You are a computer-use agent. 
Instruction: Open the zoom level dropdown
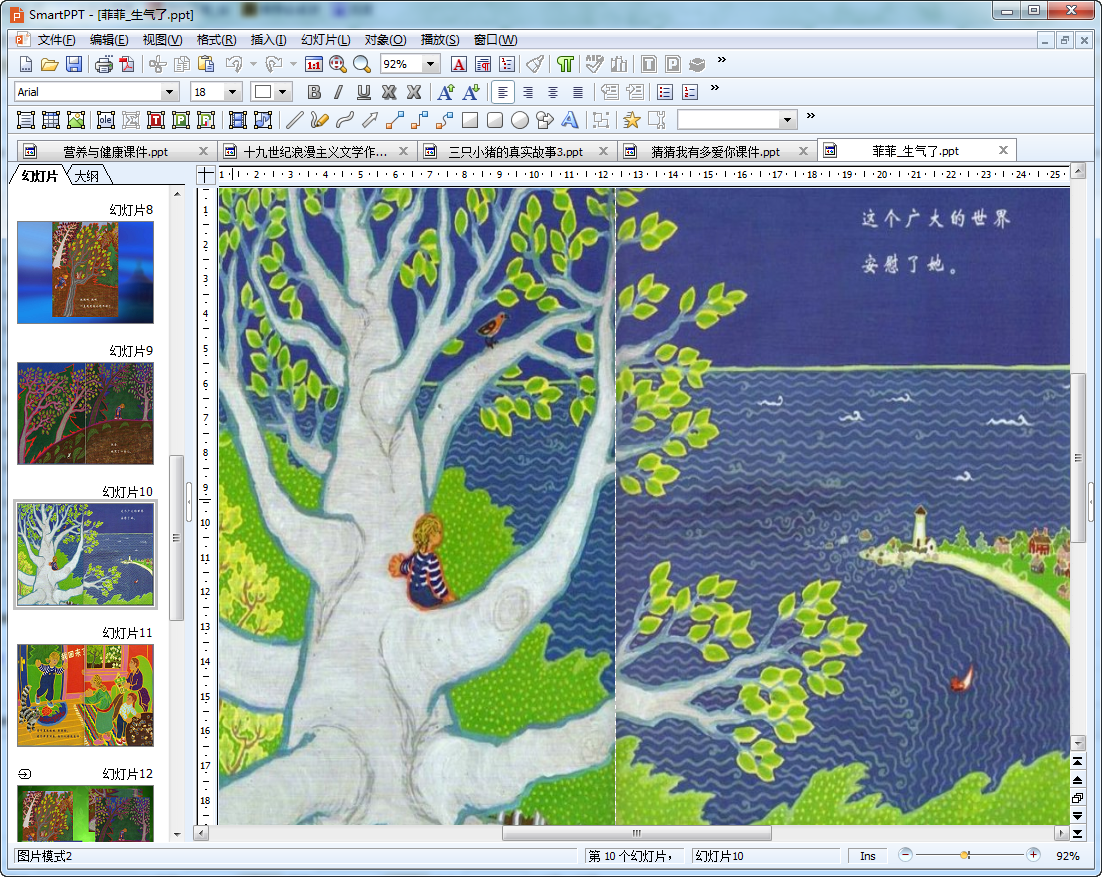(x=431, y=65)
